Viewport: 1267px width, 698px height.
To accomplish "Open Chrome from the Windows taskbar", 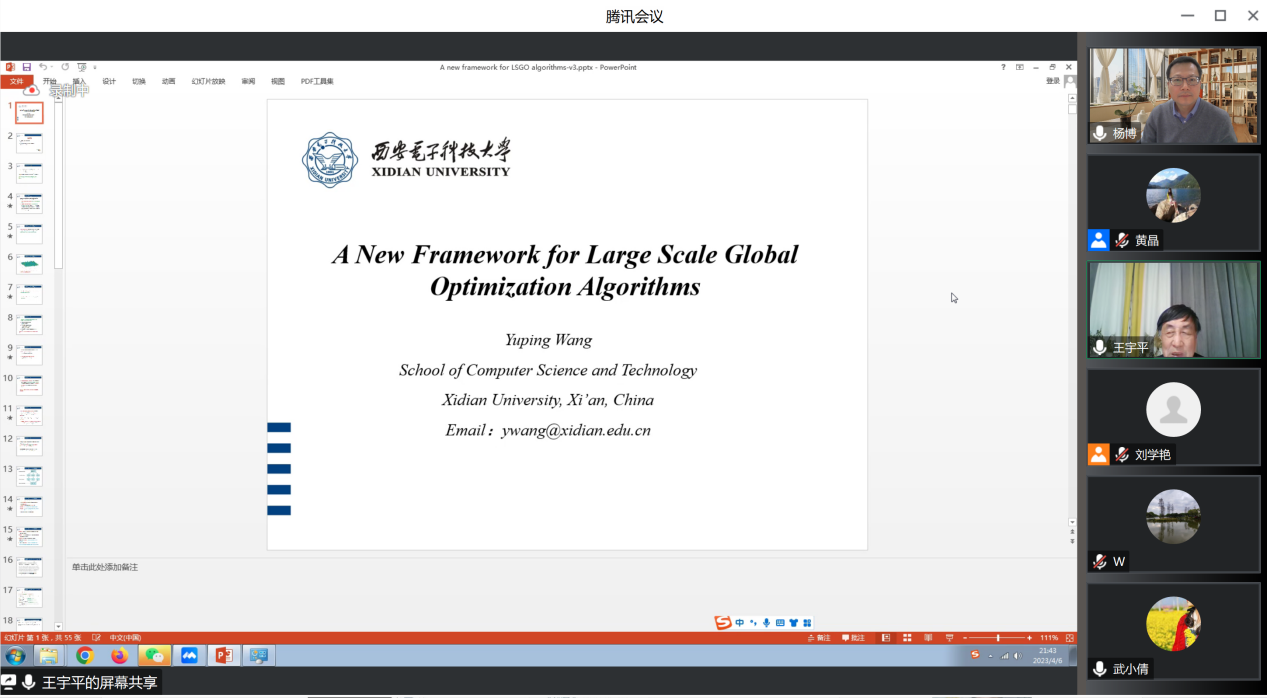I will pyautogui.click(x=85, y=656).
